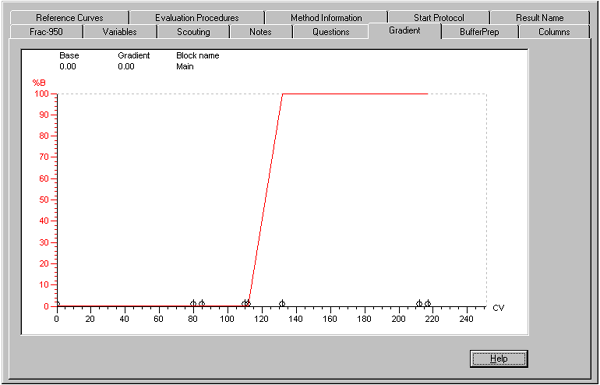Select the Notes tab
600x385 pixels.
pos(261,32)
